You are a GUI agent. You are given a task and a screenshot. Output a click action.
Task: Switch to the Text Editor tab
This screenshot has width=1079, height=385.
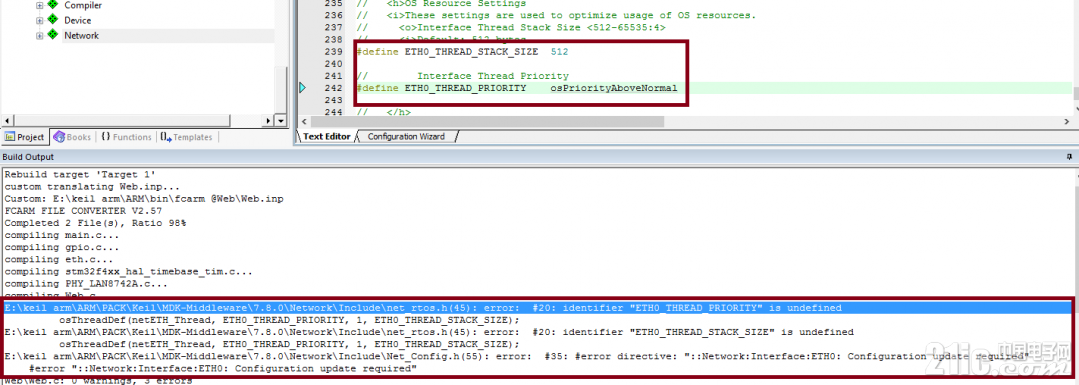(327, 136)
